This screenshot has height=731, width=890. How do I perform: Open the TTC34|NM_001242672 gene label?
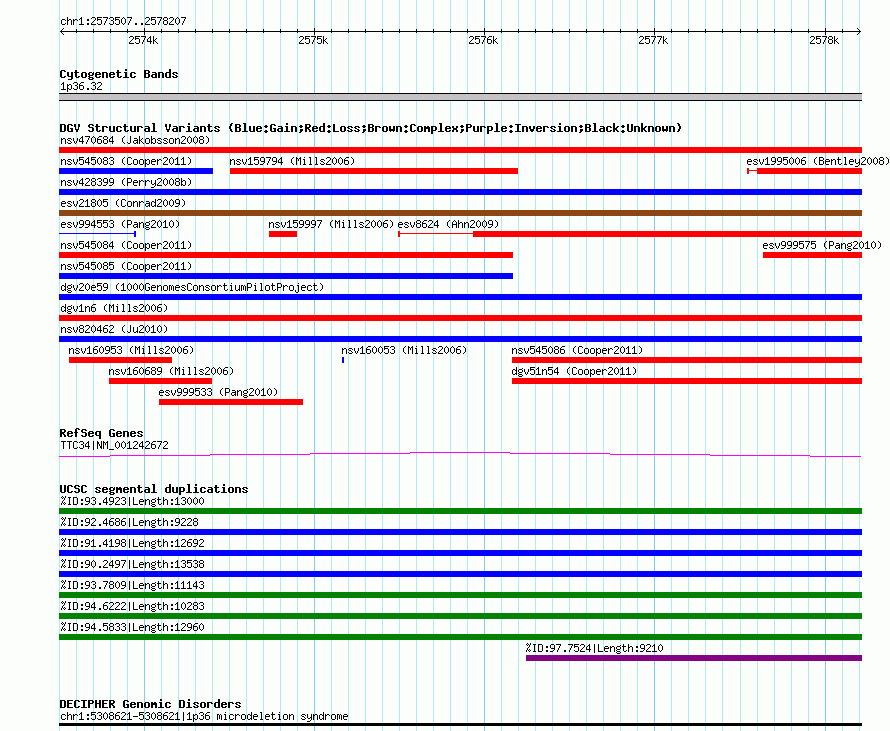[x=114, y=445]
